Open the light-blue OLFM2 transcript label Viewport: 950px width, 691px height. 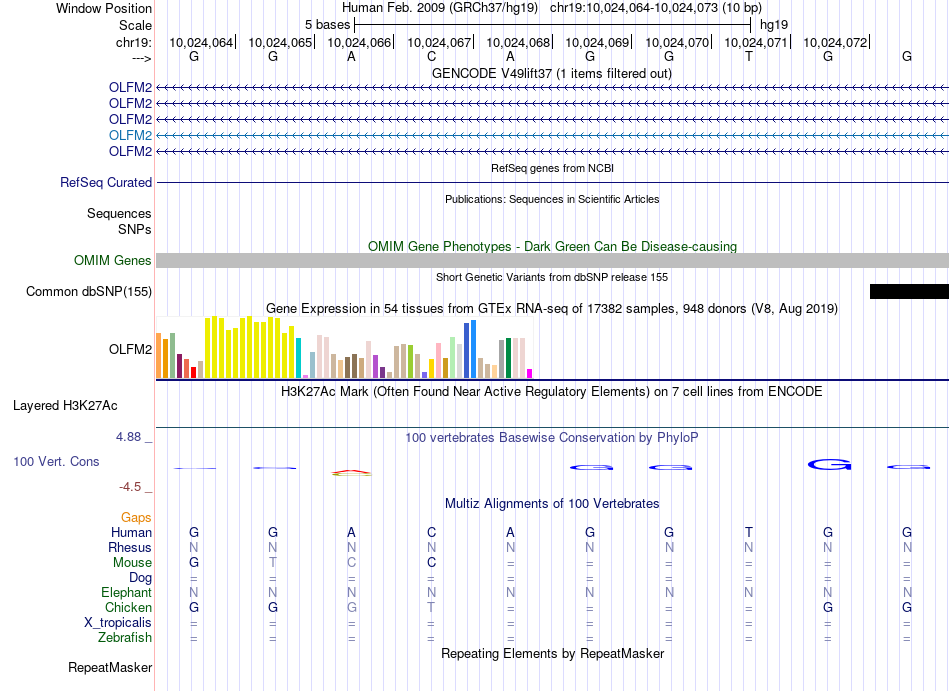click(x=130, y=135)
